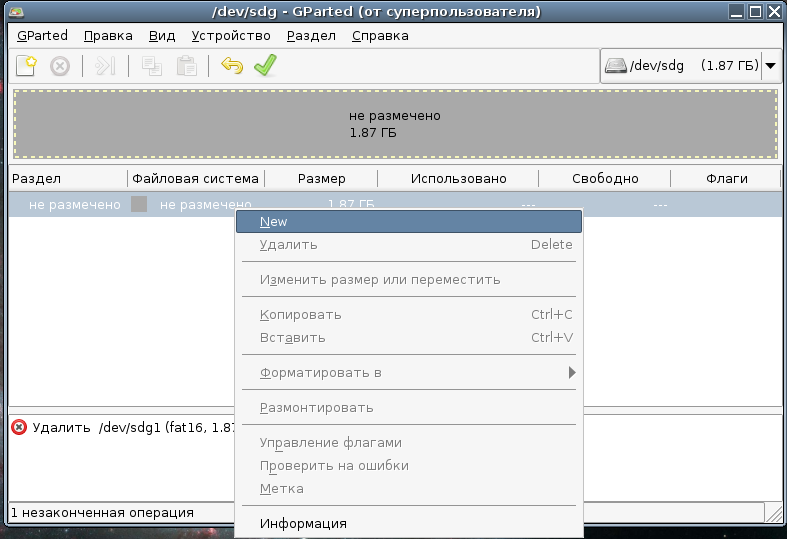
Task: Click the Resize/Move toolbar icon
Action: (x=105, y=66)
